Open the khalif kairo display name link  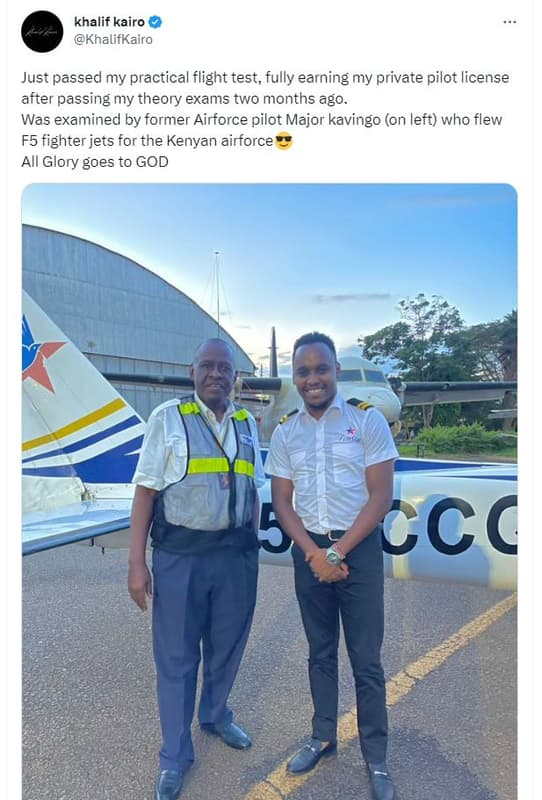(x=109, y=22)
